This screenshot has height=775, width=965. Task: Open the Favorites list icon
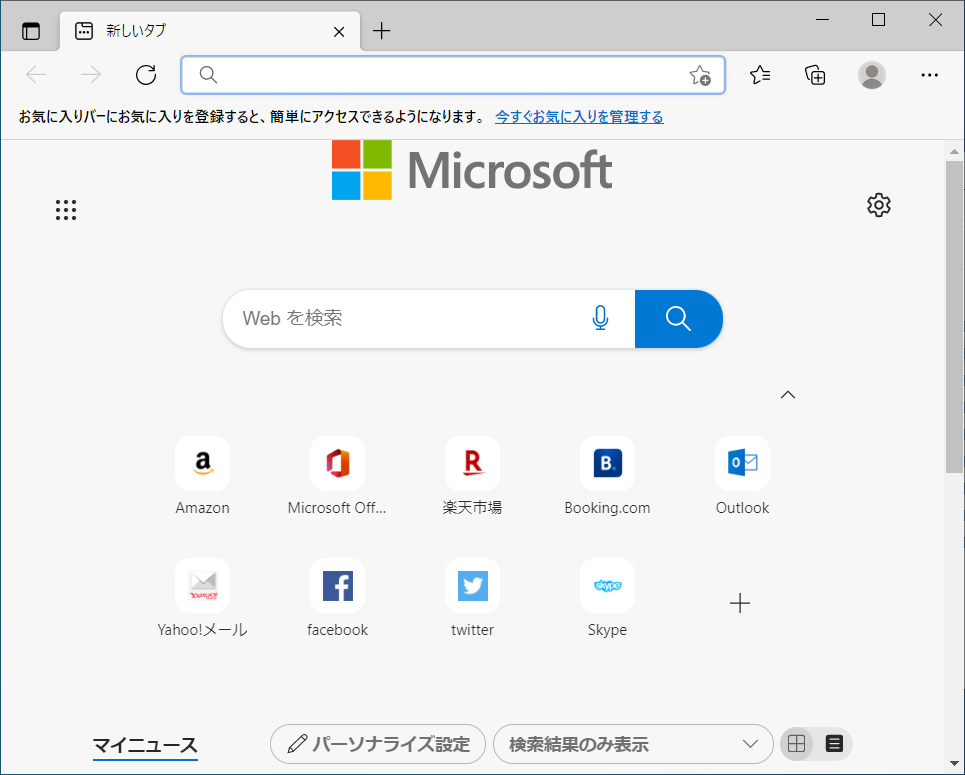tap(760, 75)
